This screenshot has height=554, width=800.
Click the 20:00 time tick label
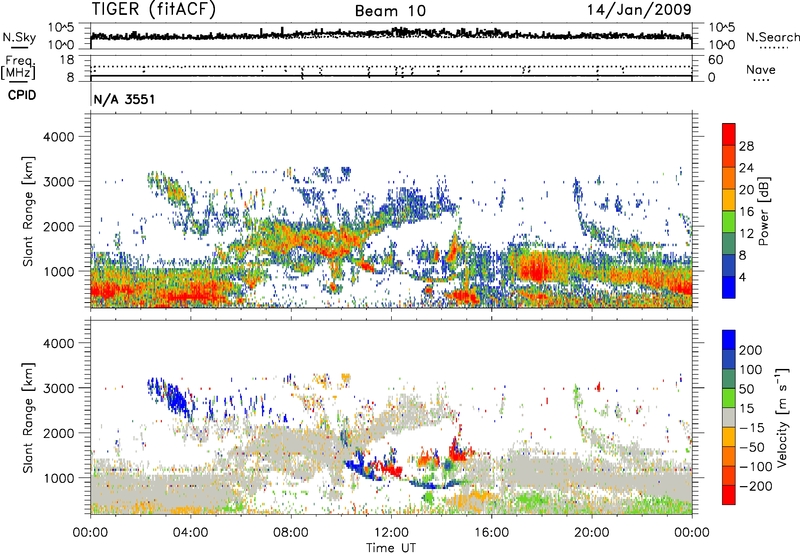[592, 533]
